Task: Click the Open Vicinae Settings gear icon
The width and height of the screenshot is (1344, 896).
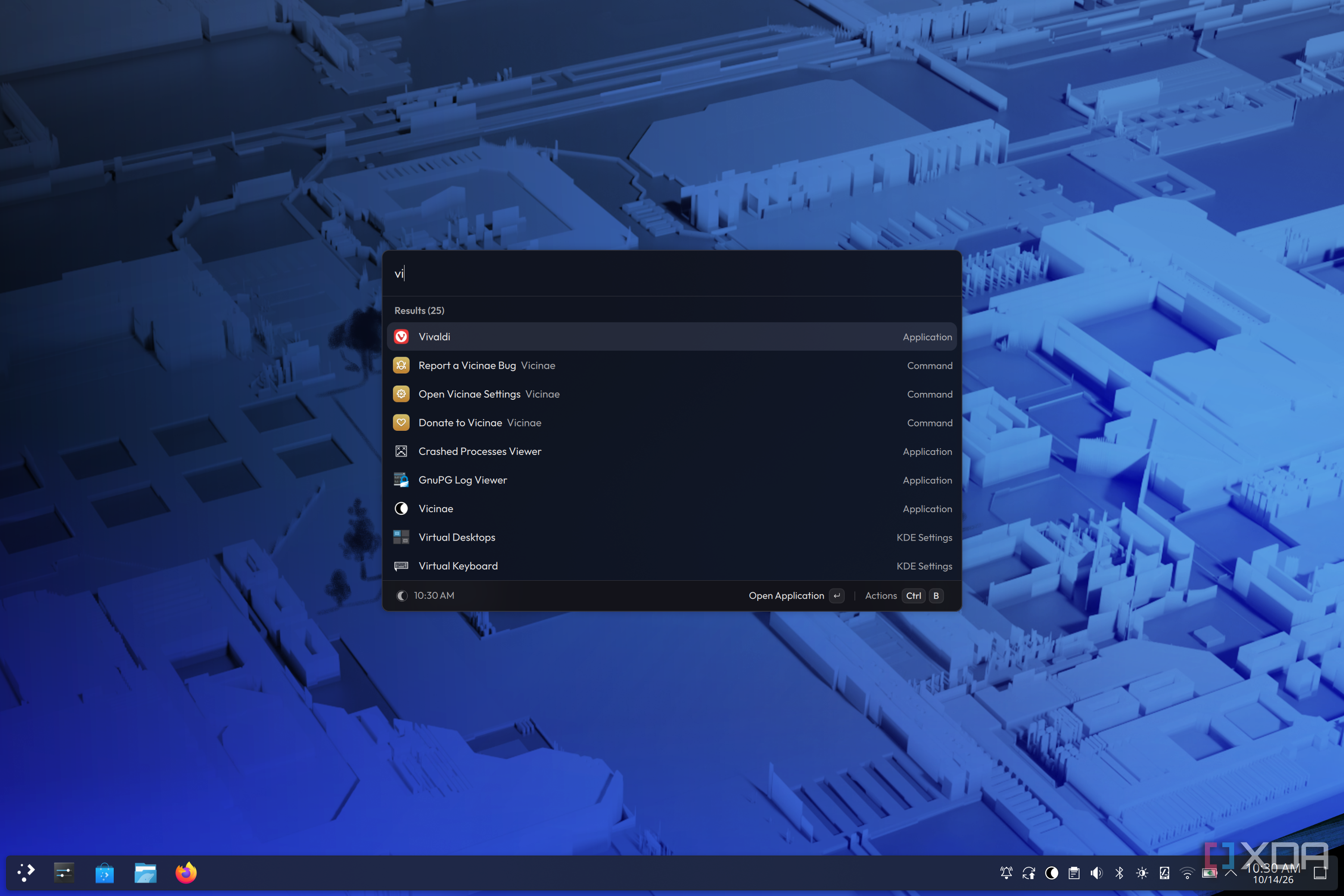Action: point(401,394)
